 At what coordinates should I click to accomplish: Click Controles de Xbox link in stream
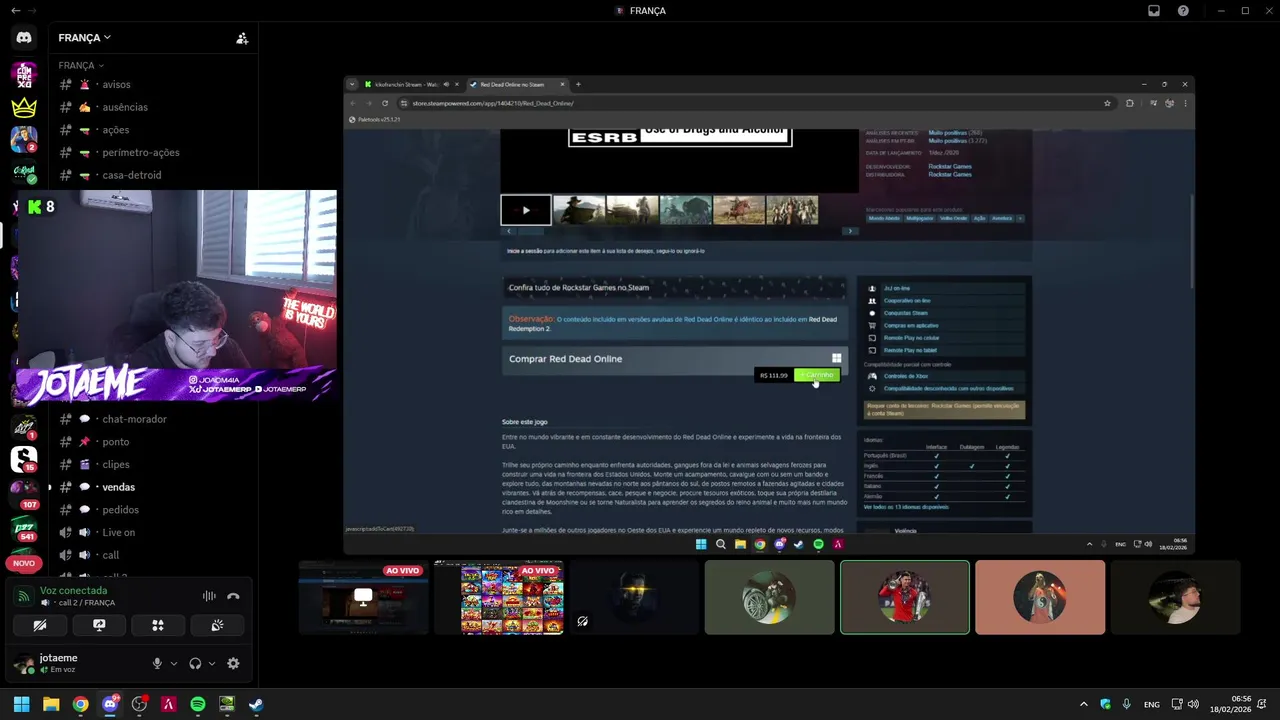coord(906,376)
